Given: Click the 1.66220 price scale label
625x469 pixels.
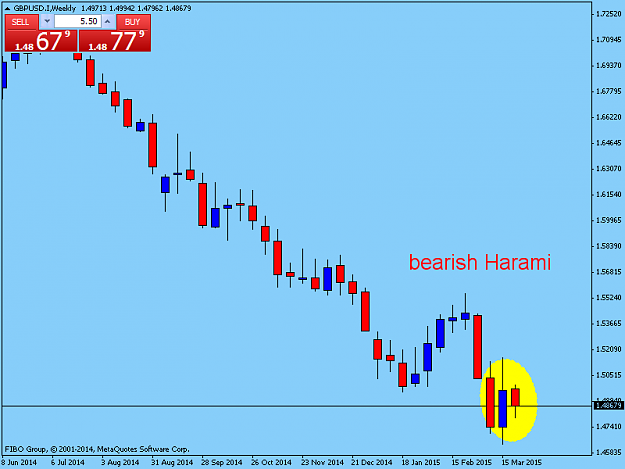Looking at the screenshot, I should pos(608,117).
